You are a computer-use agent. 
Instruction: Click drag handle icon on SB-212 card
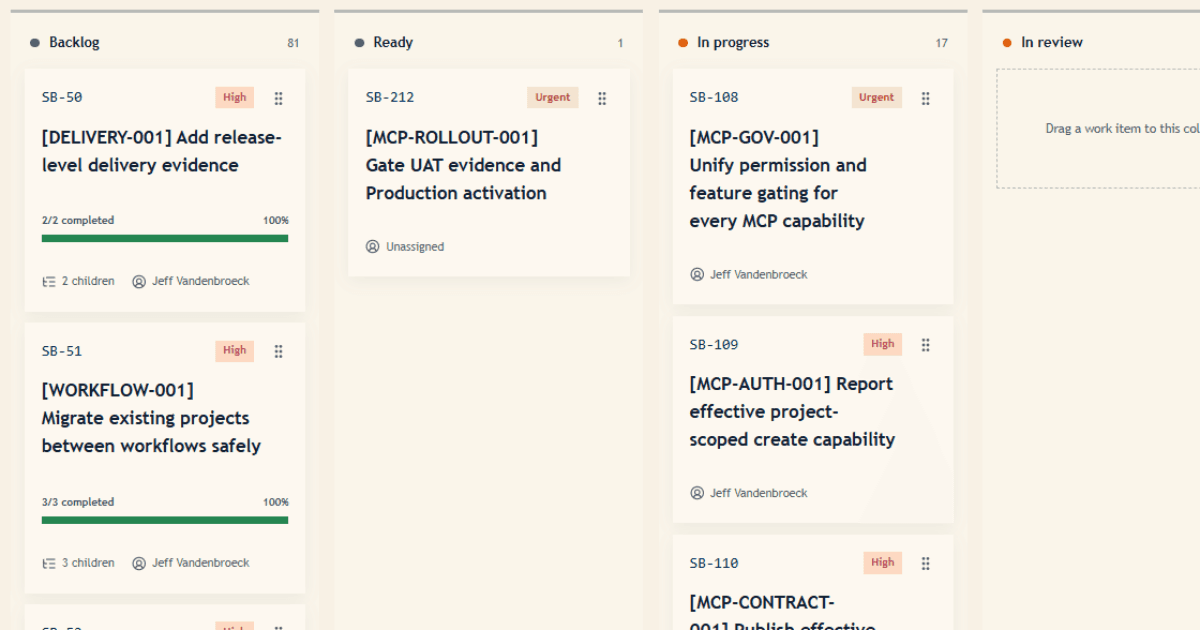[x=602, y=98]
